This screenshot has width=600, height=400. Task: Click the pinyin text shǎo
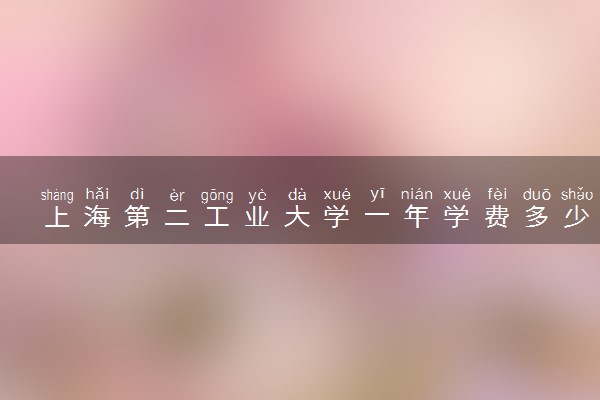tap(577, 194)
